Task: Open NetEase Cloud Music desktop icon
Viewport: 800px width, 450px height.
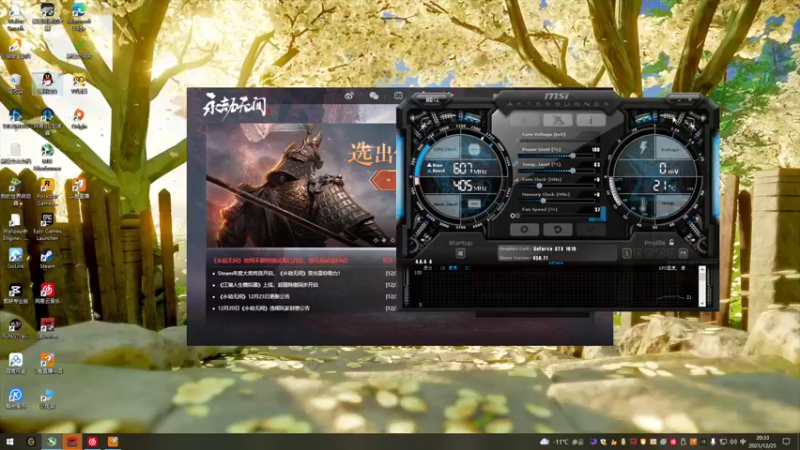Action: coord(47,294)
